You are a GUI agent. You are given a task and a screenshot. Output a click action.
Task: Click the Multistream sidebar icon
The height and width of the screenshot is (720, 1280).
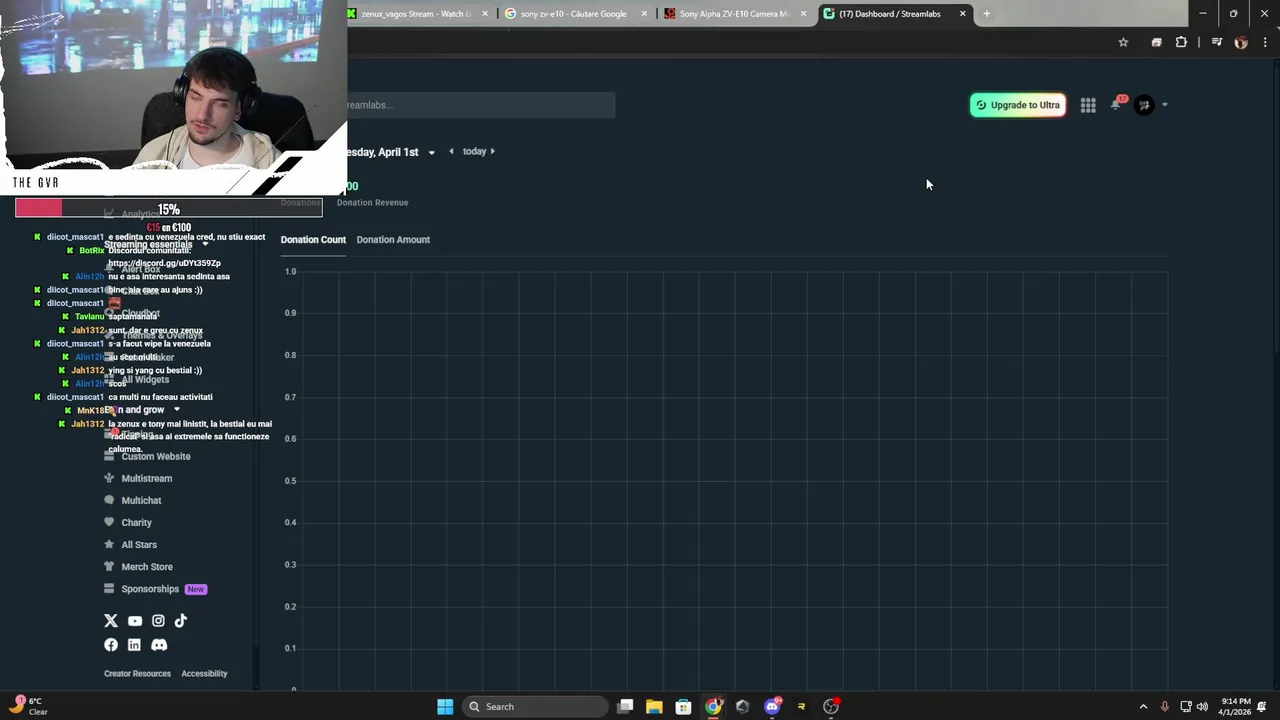tap(110, 478)
